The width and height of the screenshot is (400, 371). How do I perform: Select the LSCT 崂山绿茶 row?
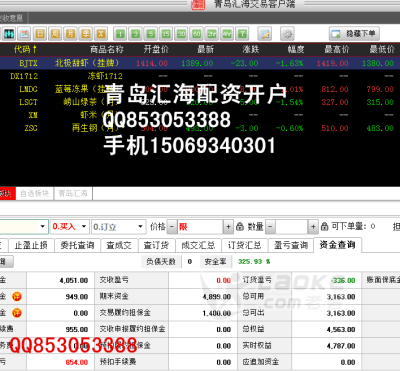pos(200,102)
